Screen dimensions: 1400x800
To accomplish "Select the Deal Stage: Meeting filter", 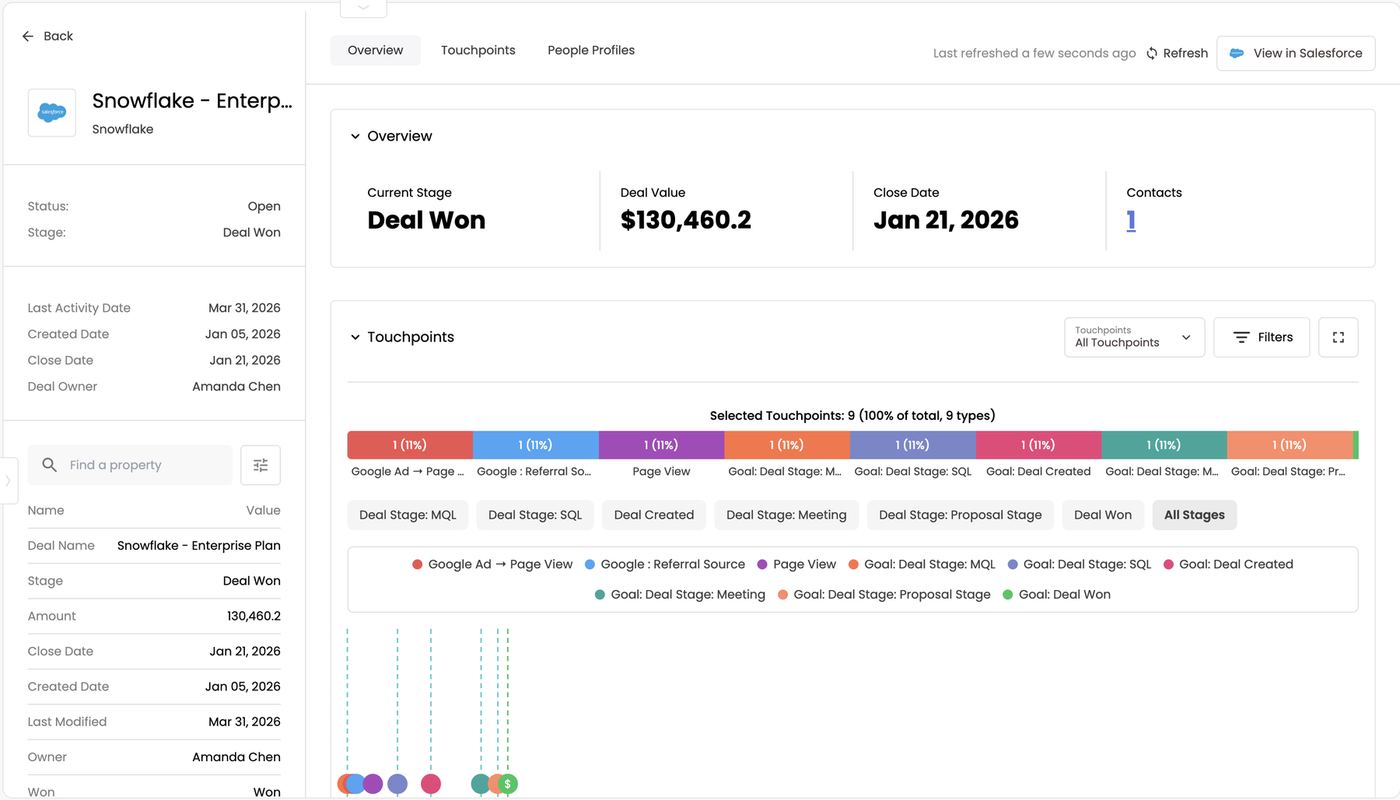I will pyautogui.click(x=786, y=515).
